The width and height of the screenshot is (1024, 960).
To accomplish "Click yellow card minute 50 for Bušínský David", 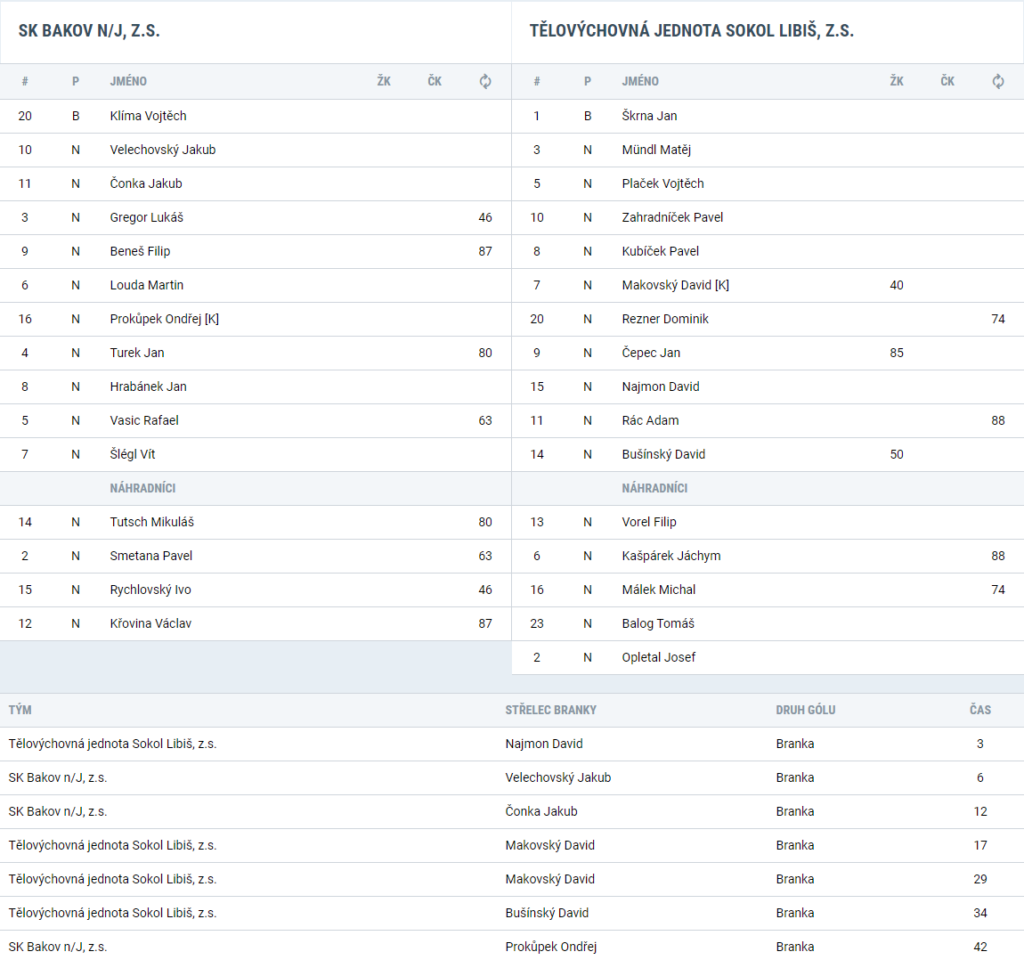I will pos(897,455).
